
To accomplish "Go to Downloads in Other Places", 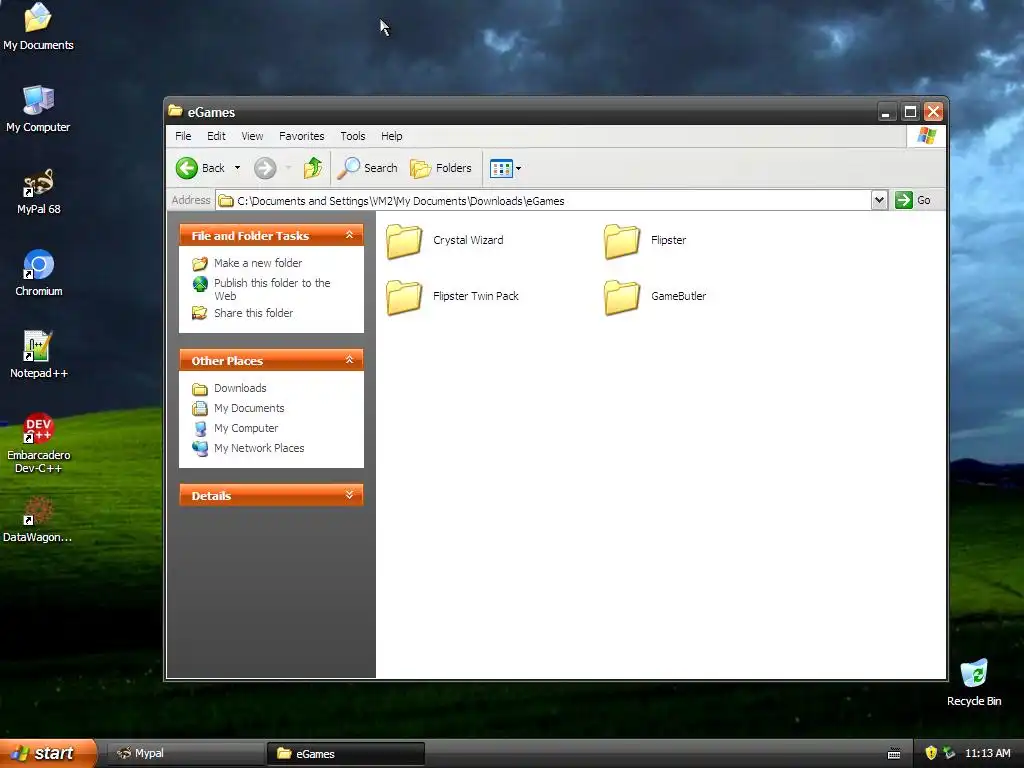I will coord(240,389).
